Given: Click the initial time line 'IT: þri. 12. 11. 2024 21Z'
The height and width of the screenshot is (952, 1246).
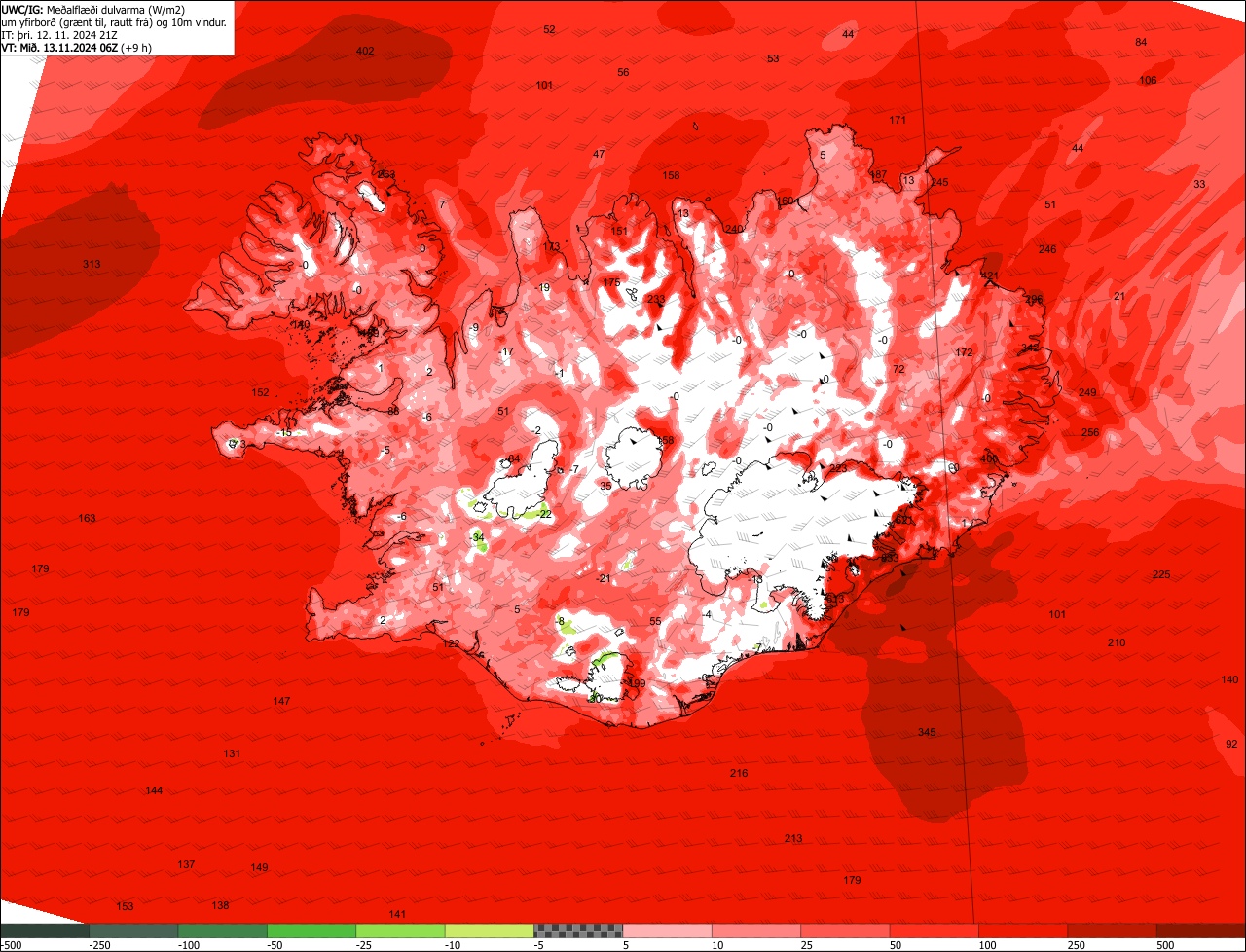Looking at the screenshot, I should [60, 34].
